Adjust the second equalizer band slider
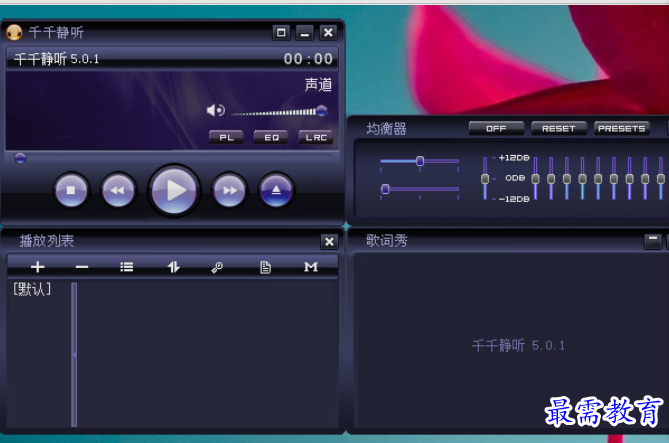669x443 pixels. pos(551,178)
